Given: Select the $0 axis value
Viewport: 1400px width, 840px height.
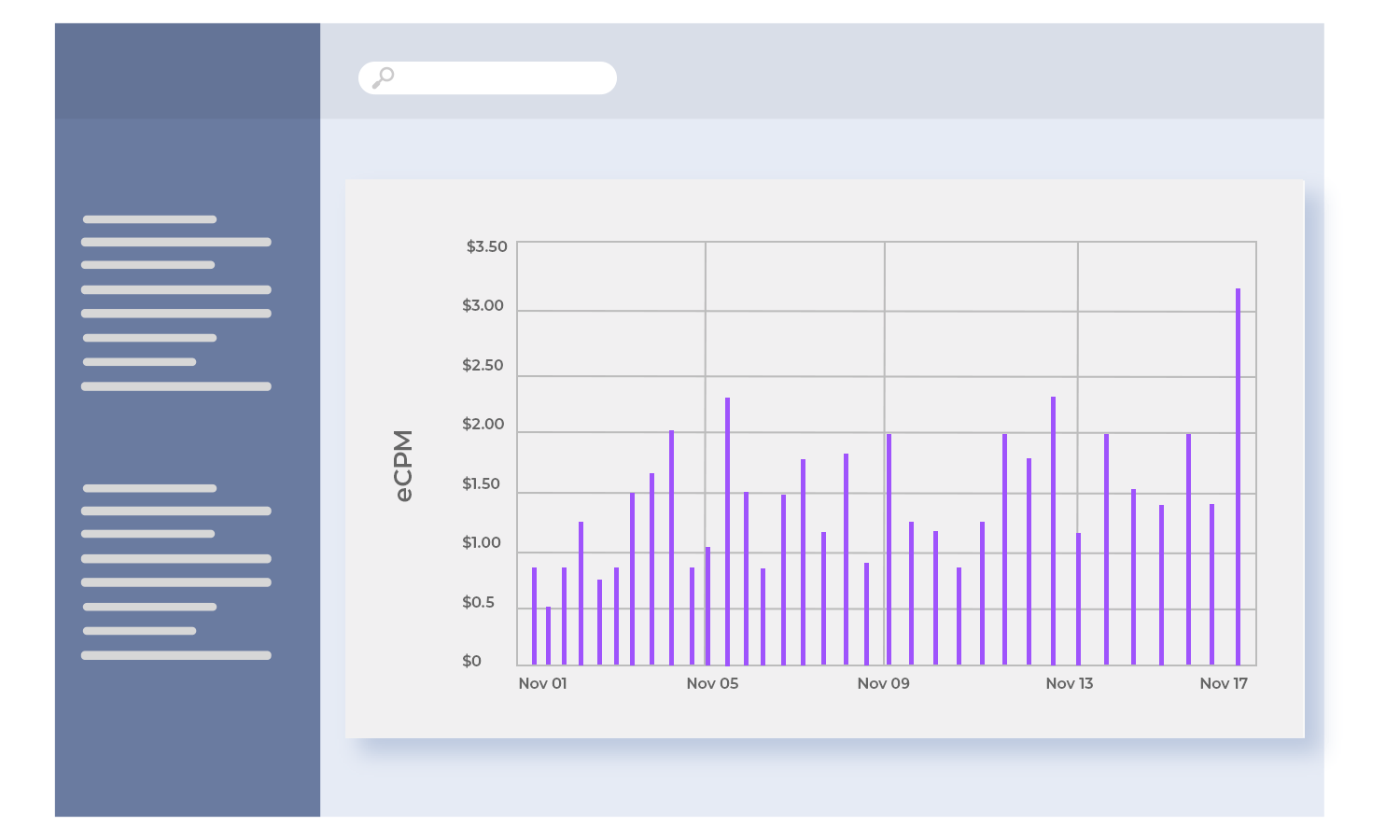Looking at the screenshot, I should (471, 661).
